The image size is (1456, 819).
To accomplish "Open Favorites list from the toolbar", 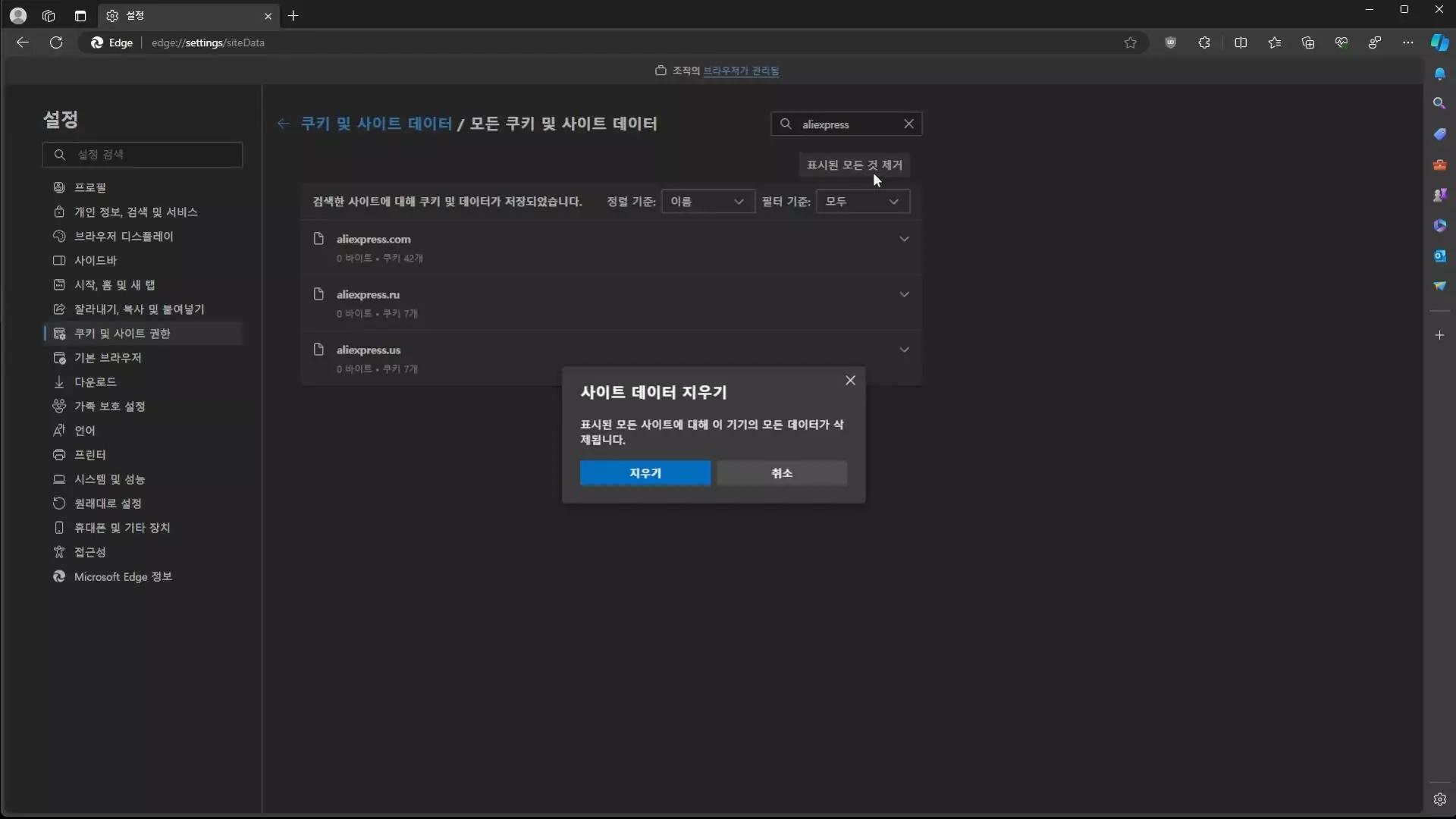I will (x=1275, y=43).
